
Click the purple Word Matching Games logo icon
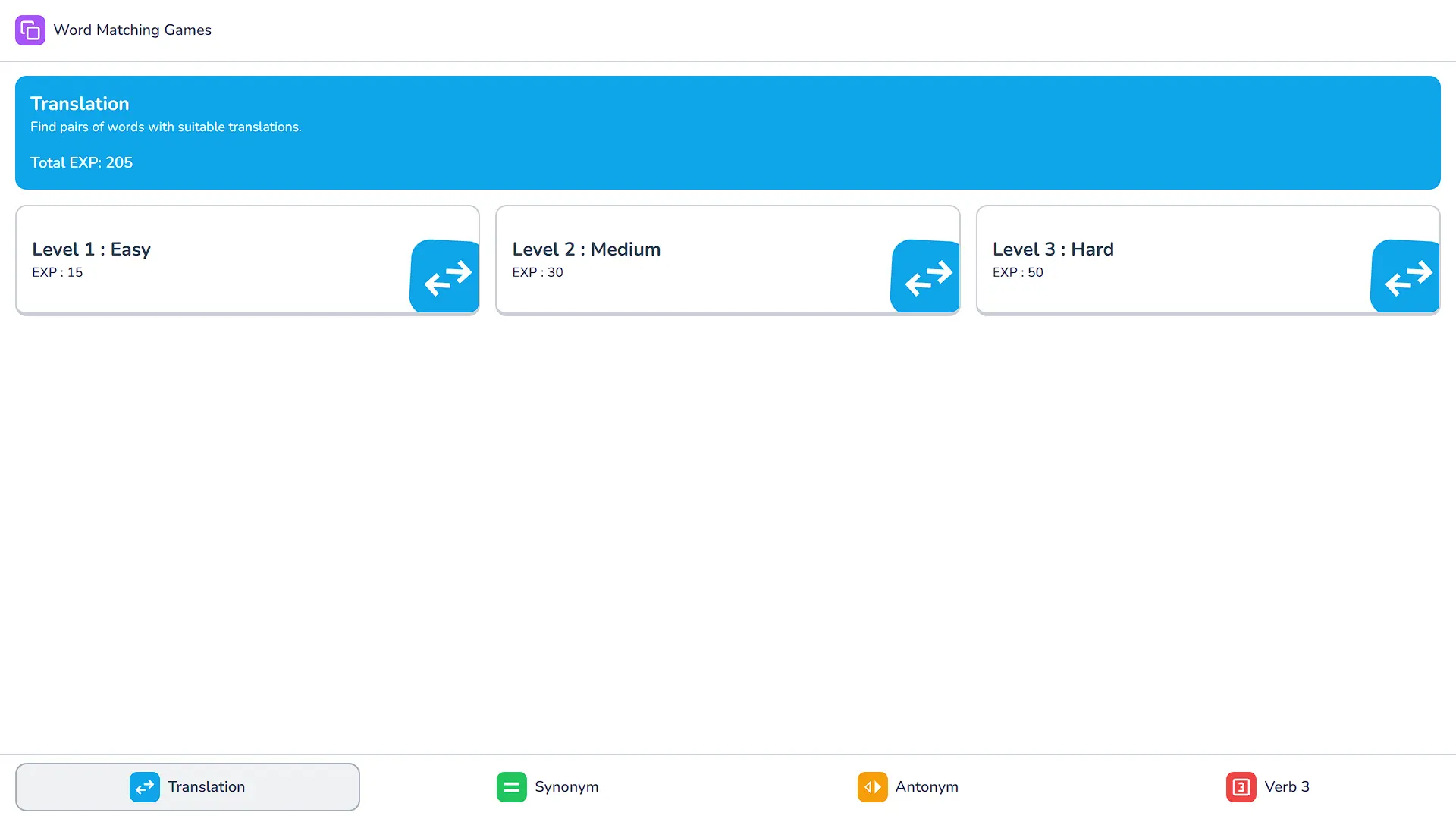(30, 30)
